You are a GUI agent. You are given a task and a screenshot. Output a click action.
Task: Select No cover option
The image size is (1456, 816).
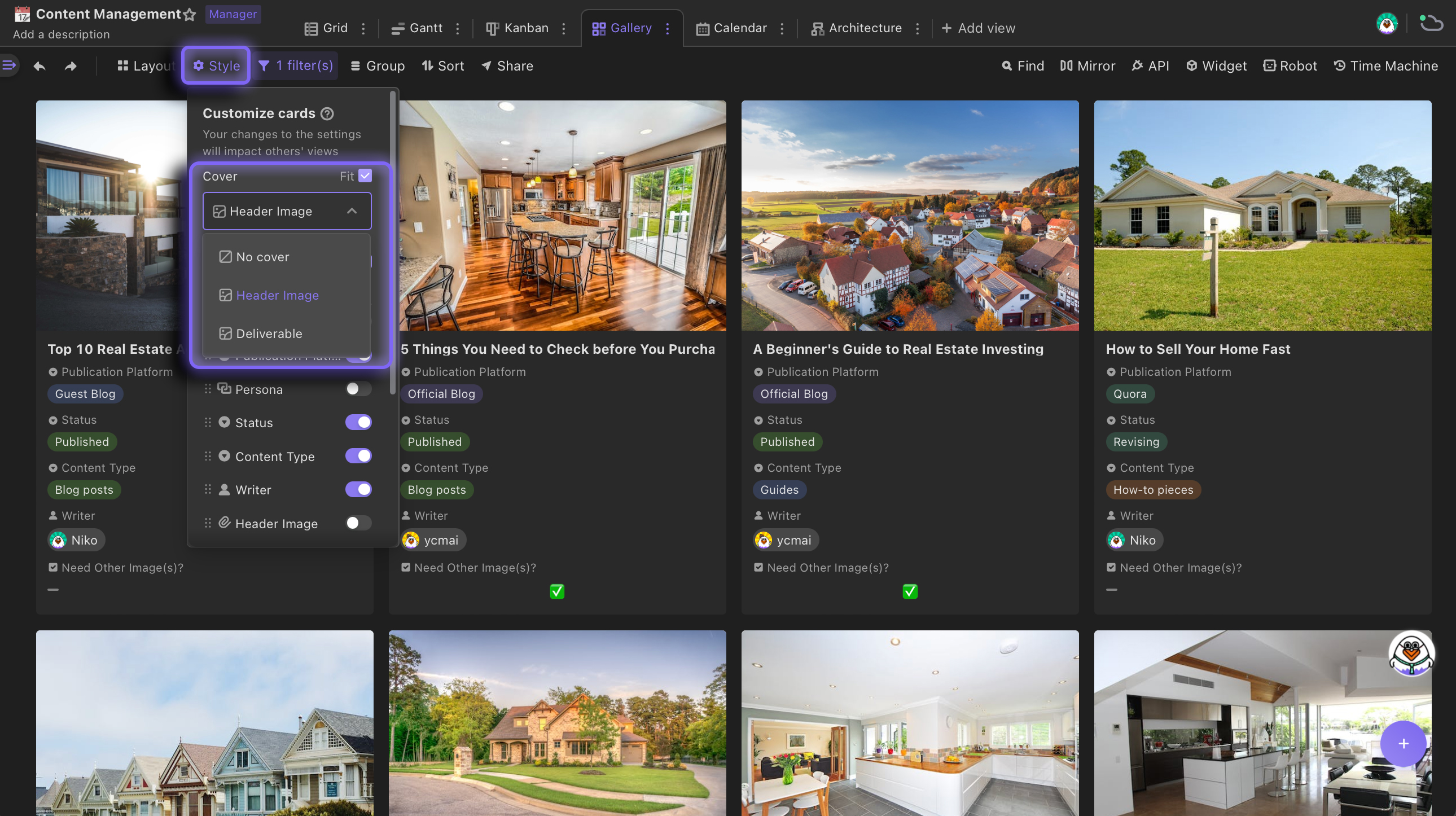(x=286, y=257)
